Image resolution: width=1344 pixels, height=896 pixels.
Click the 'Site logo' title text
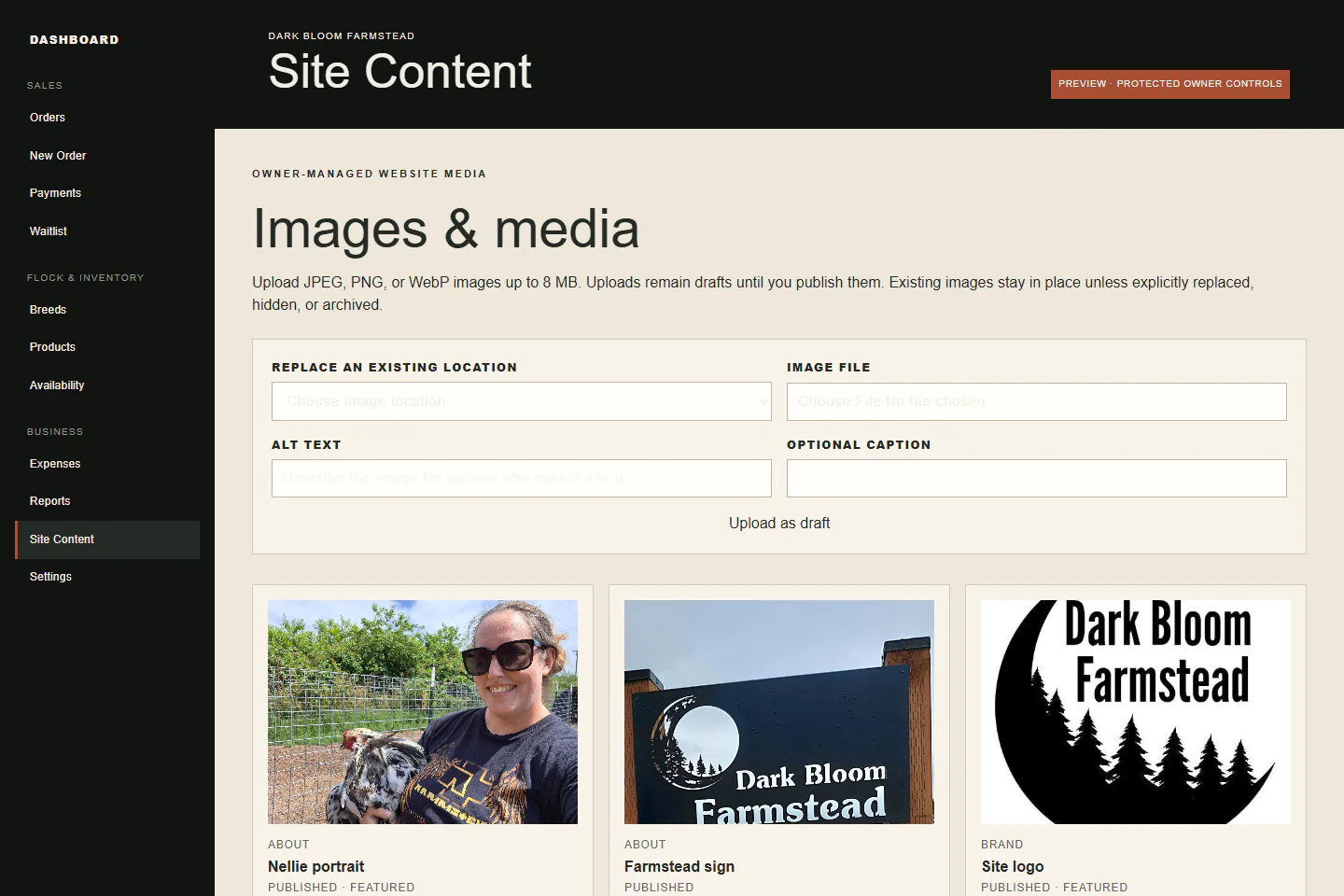(x=1013, y=866)
